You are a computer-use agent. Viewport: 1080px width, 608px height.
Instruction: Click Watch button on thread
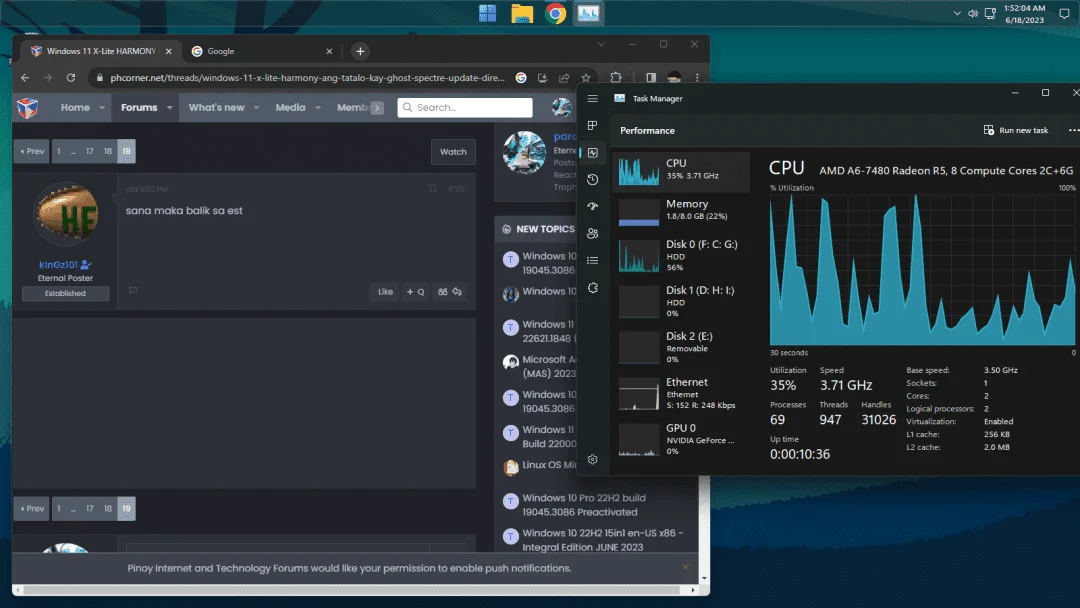(453, 151)
